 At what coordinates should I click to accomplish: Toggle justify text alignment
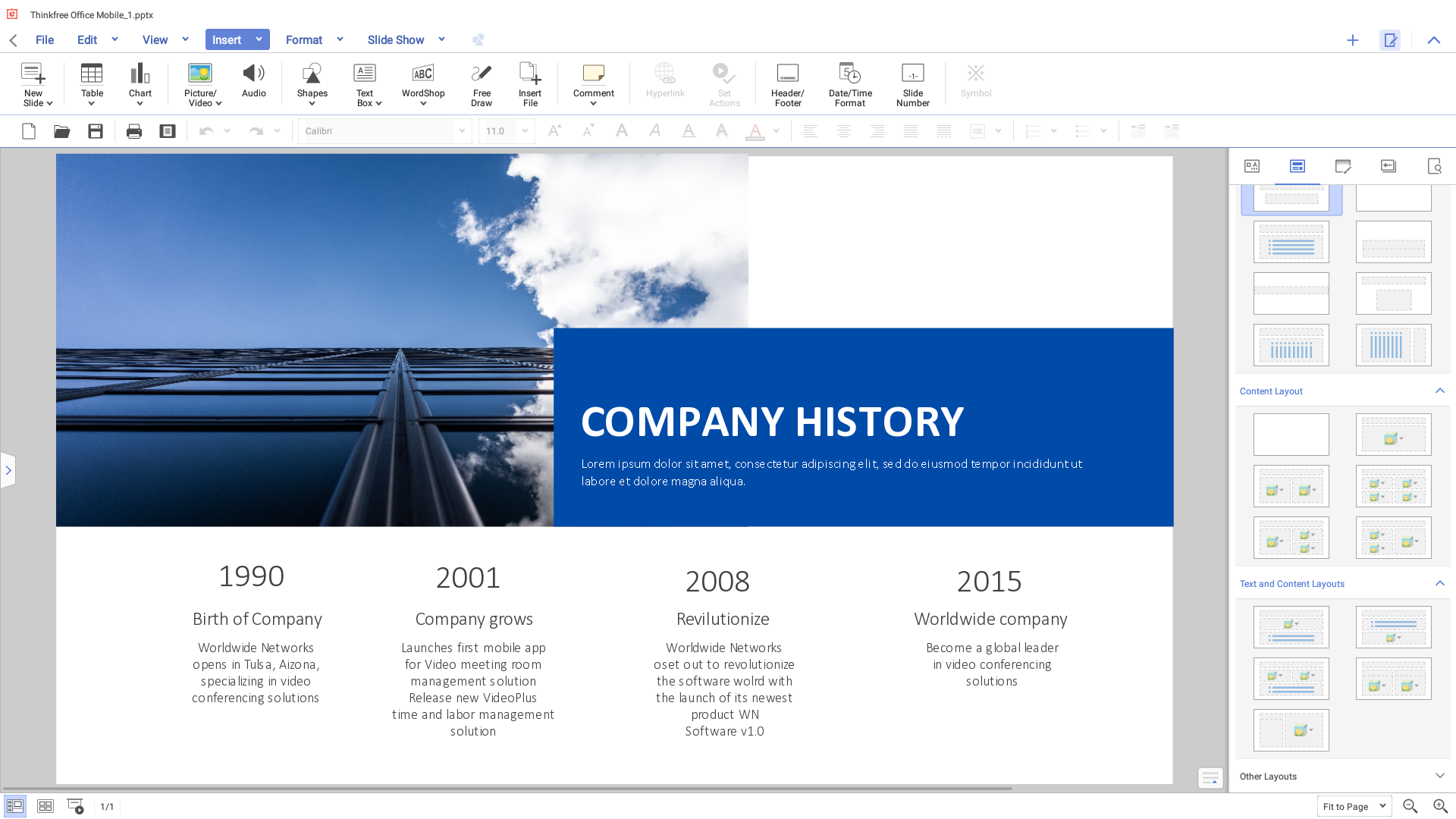[x=911, y=131]
